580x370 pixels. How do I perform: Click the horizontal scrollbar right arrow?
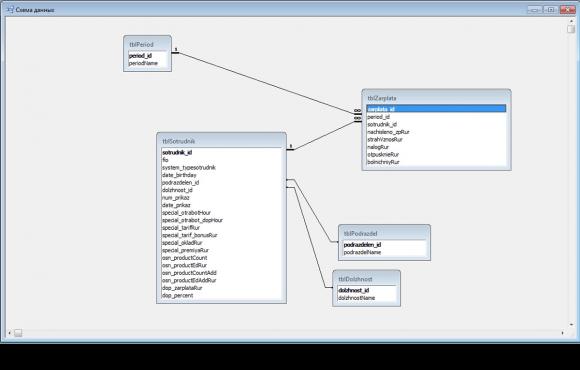pos(563,333)
